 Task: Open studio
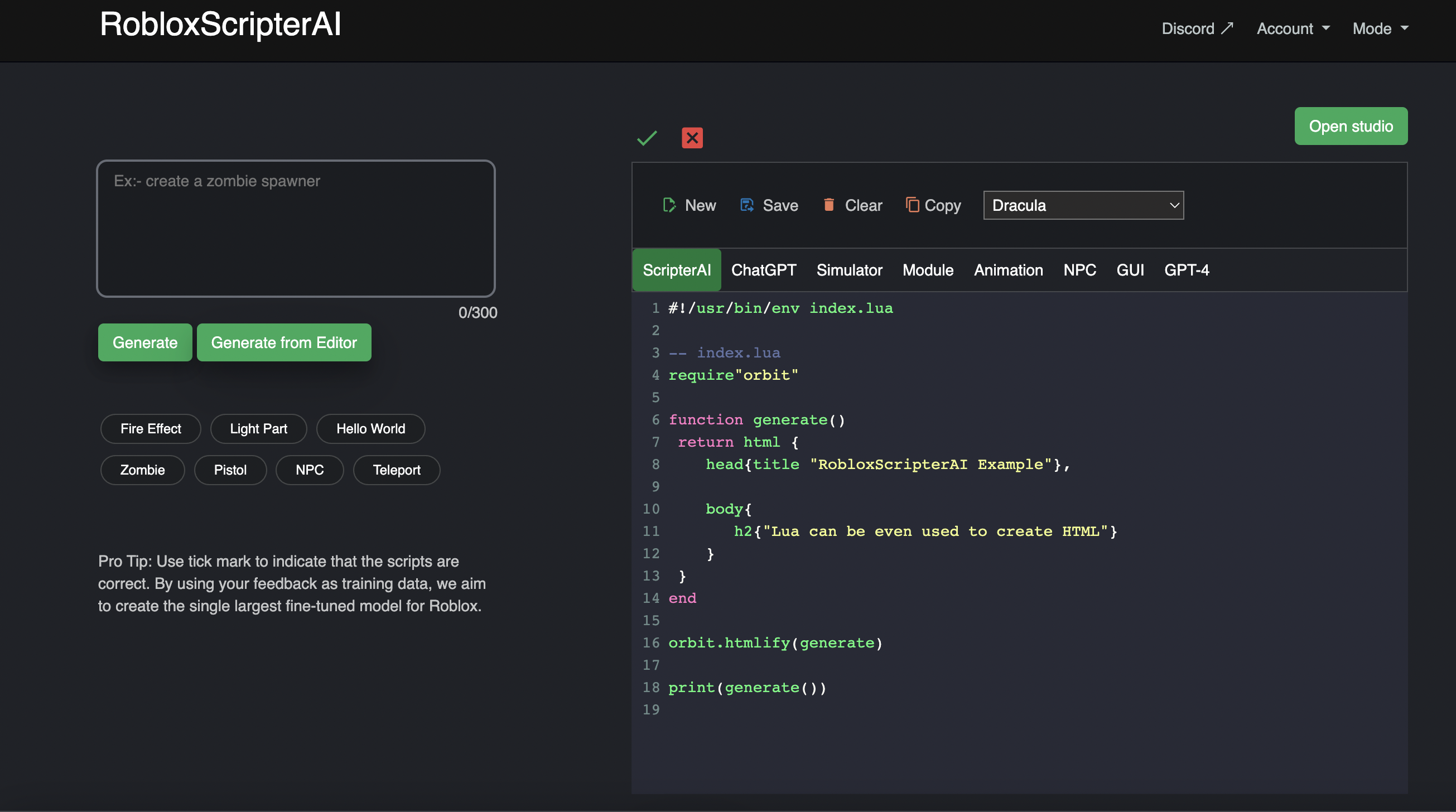click(x=1351, y=126)
